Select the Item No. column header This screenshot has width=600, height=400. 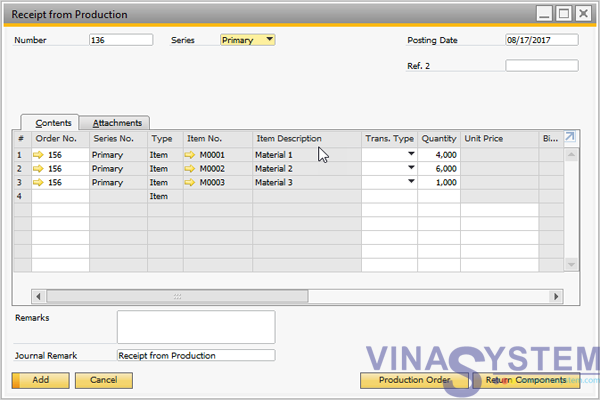(x=218, y=139)
